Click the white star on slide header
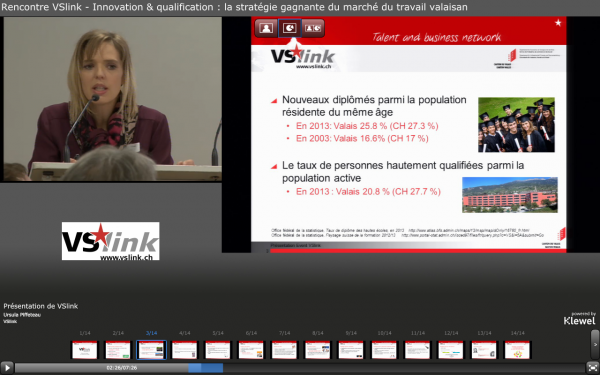This screenshot has height=375, width=600. (558, 23)
